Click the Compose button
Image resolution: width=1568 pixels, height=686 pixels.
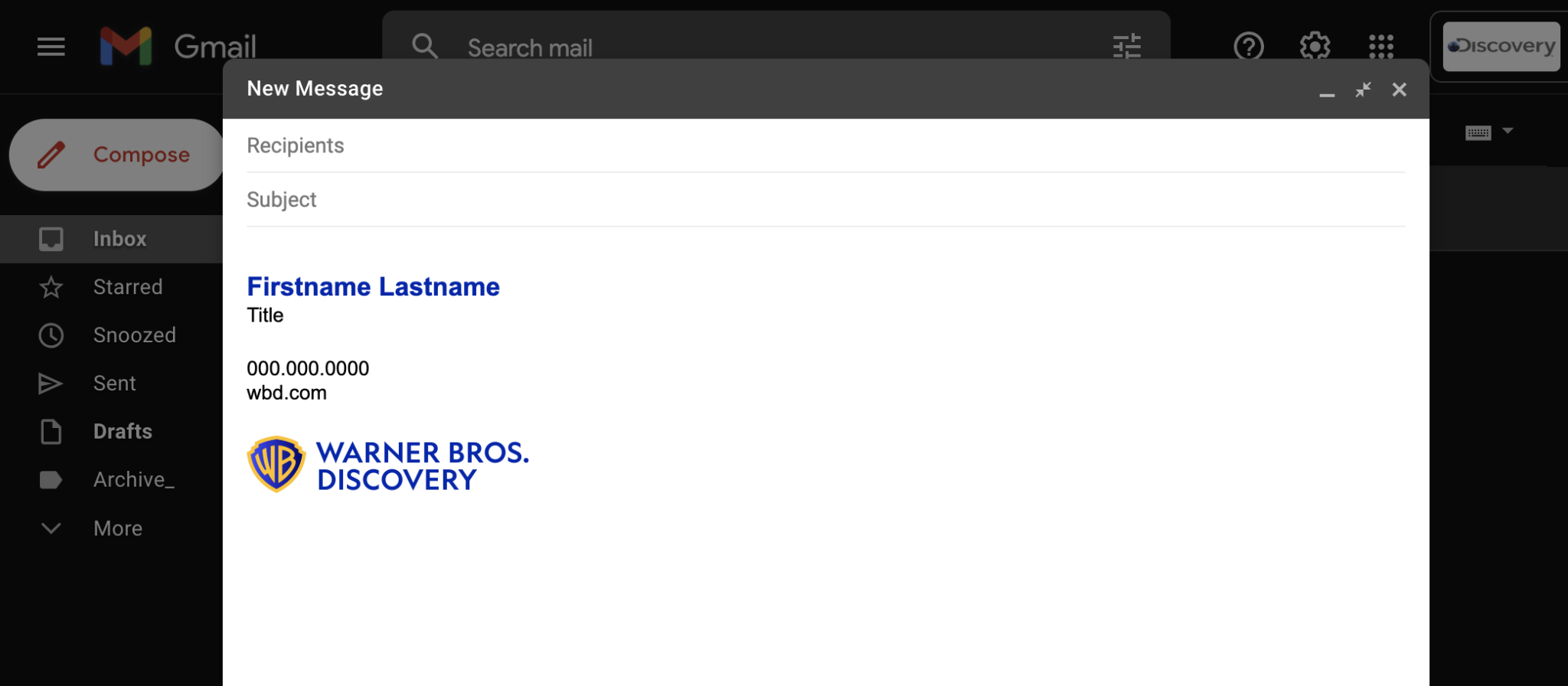(x=116, y=155)
